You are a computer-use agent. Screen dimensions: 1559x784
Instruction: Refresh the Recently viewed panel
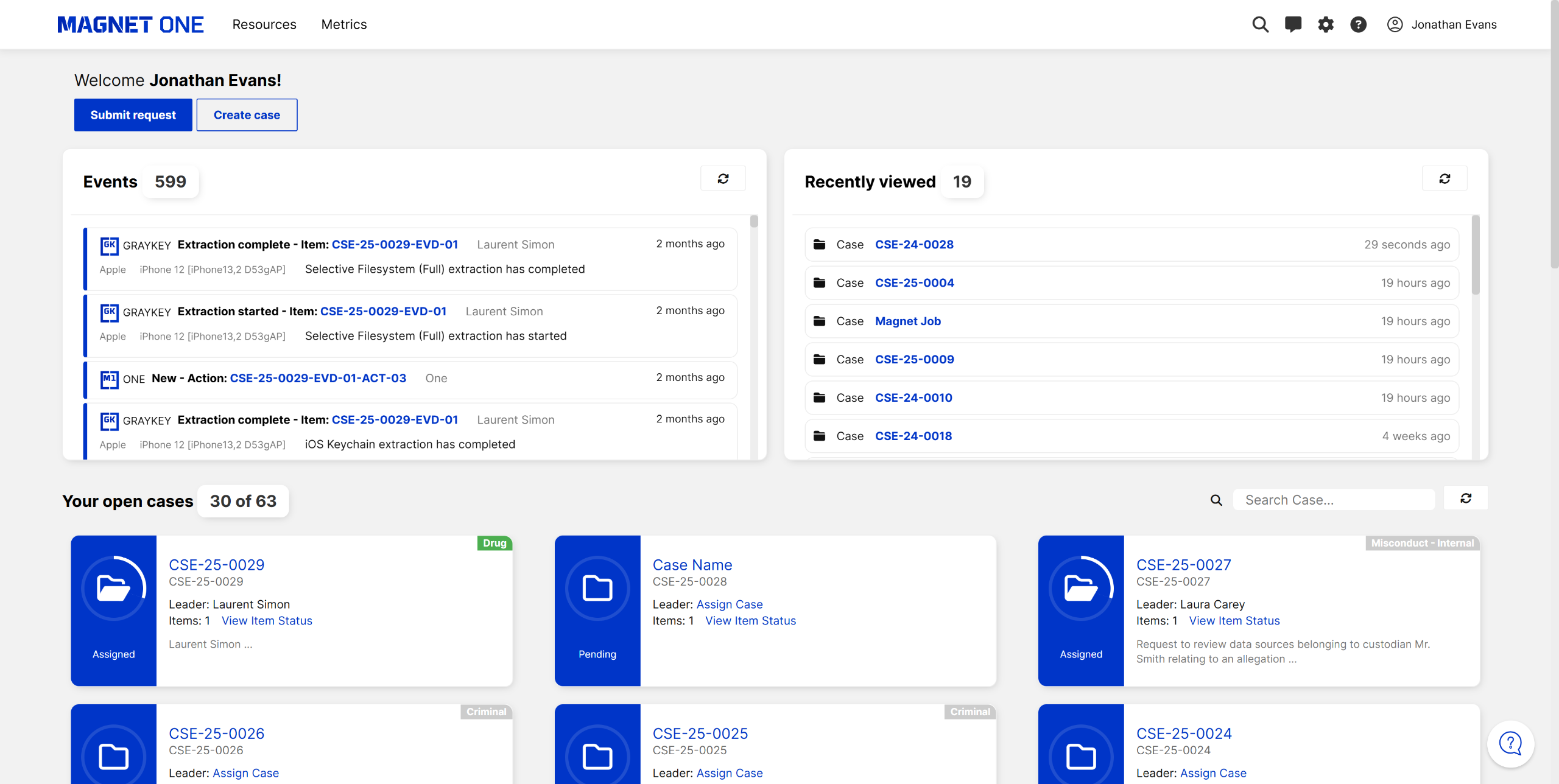click(1445, 178)
